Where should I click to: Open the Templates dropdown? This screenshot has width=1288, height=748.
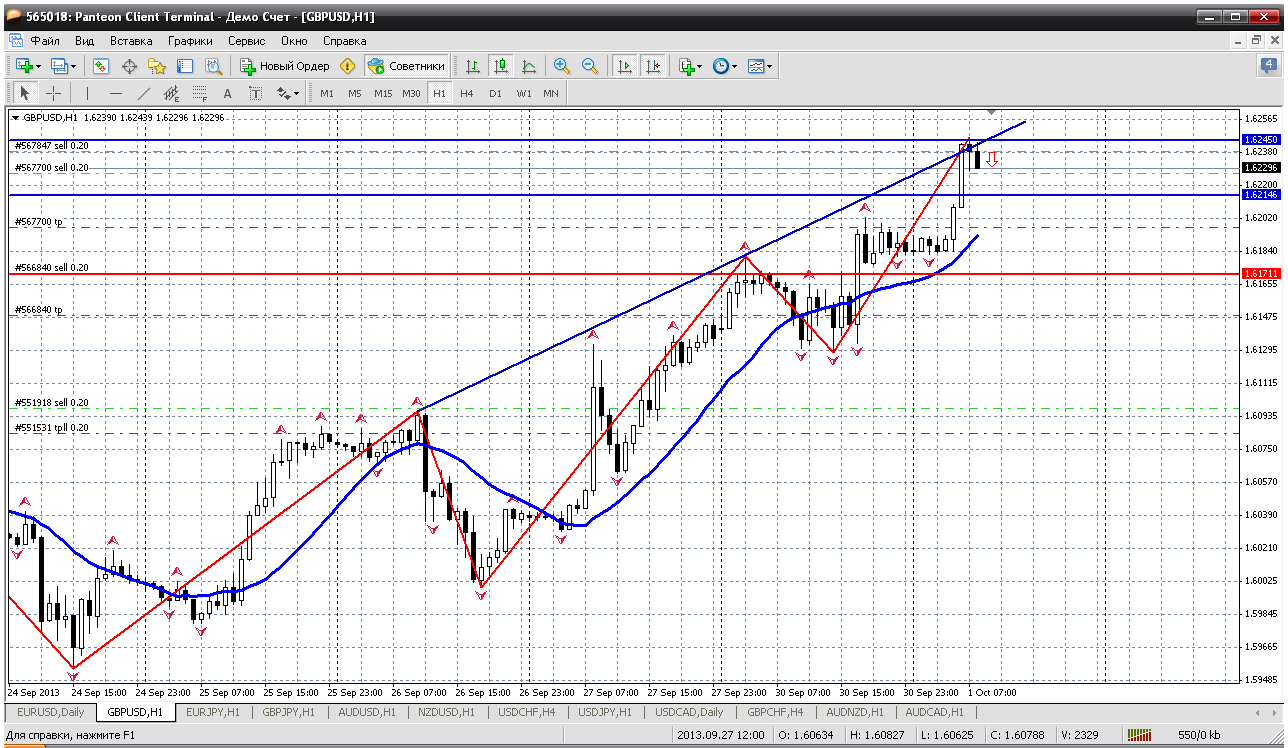coord(760,66)
